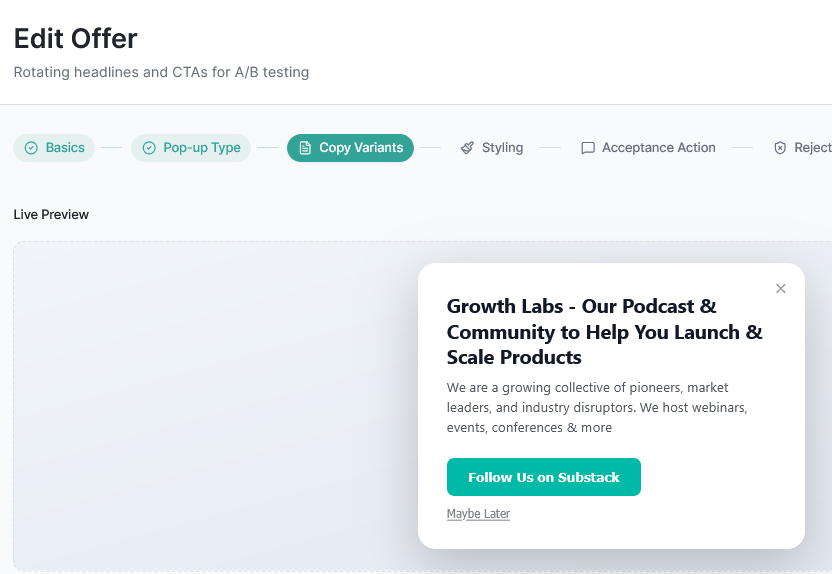Click the paintbrush icon beside Styling
The image size is (832, 574).
click(467, 148)
